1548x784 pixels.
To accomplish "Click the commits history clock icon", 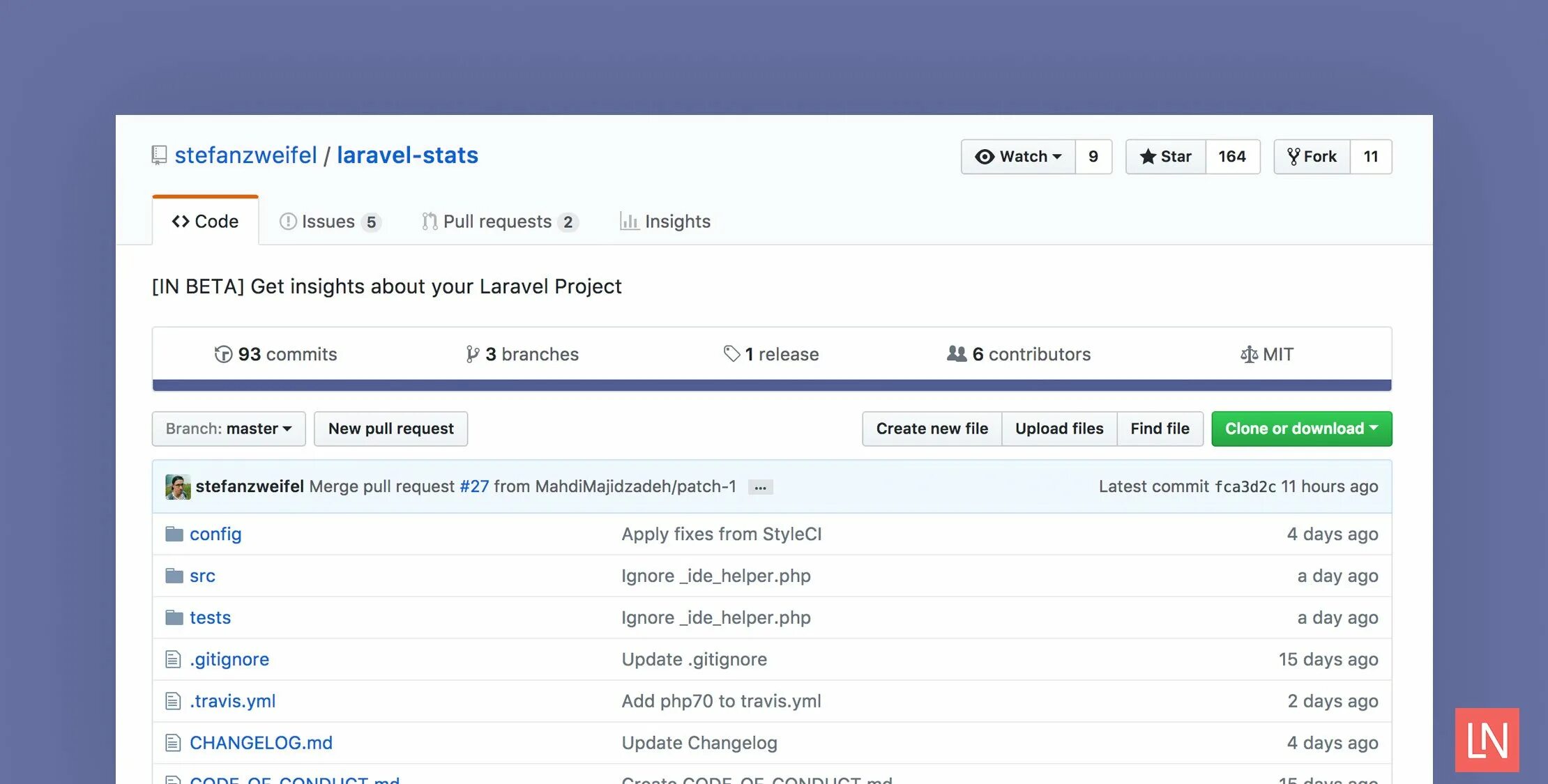I will (223, 354).
